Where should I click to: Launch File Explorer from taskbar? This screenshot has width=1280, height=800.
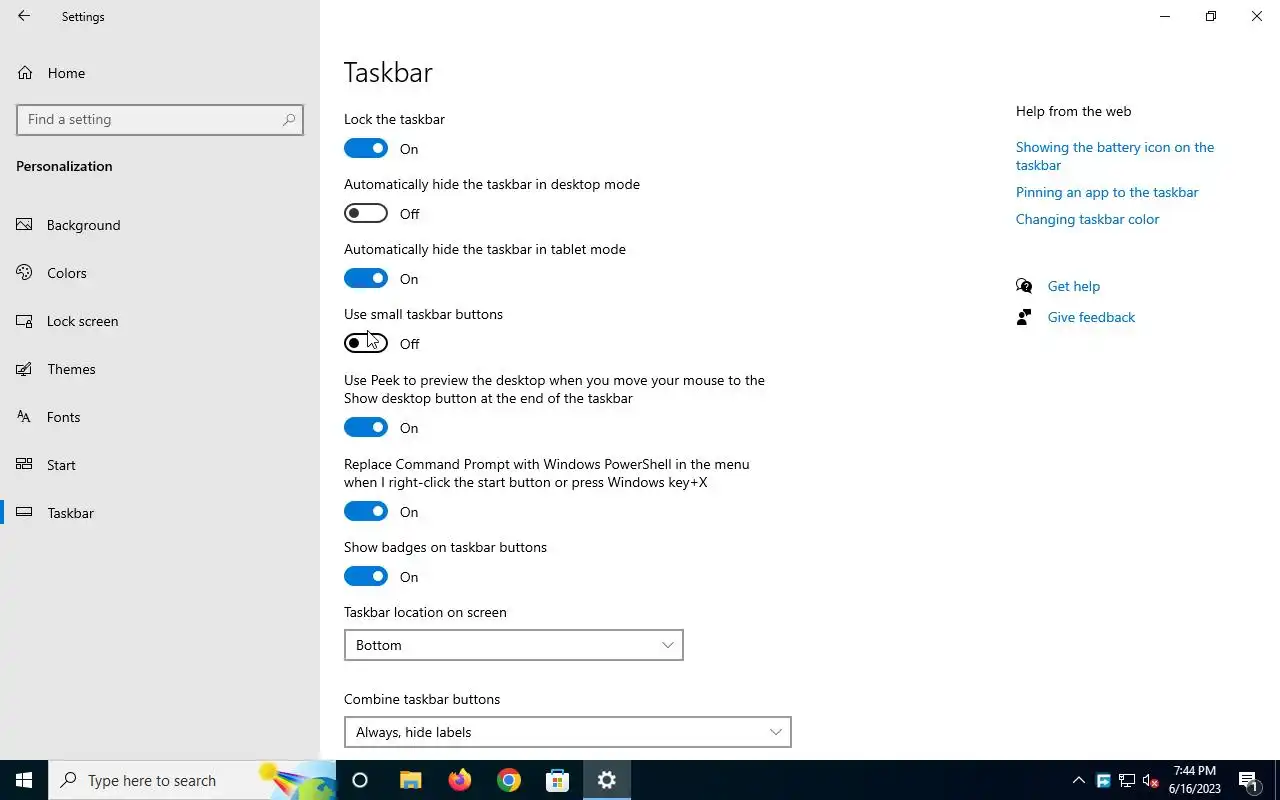pos(410,780)
